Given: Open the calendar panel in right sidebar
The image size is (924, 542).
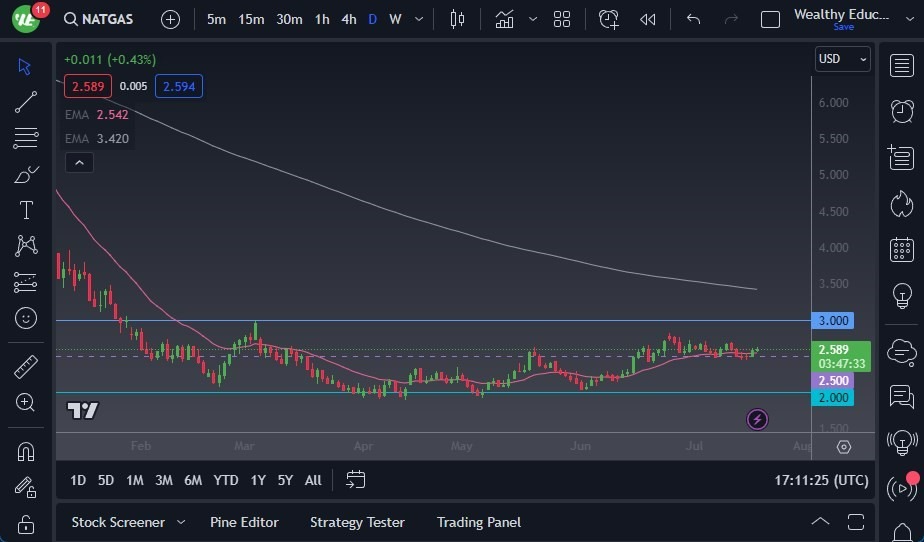Looking at the screenshot, I should (901, 249).
